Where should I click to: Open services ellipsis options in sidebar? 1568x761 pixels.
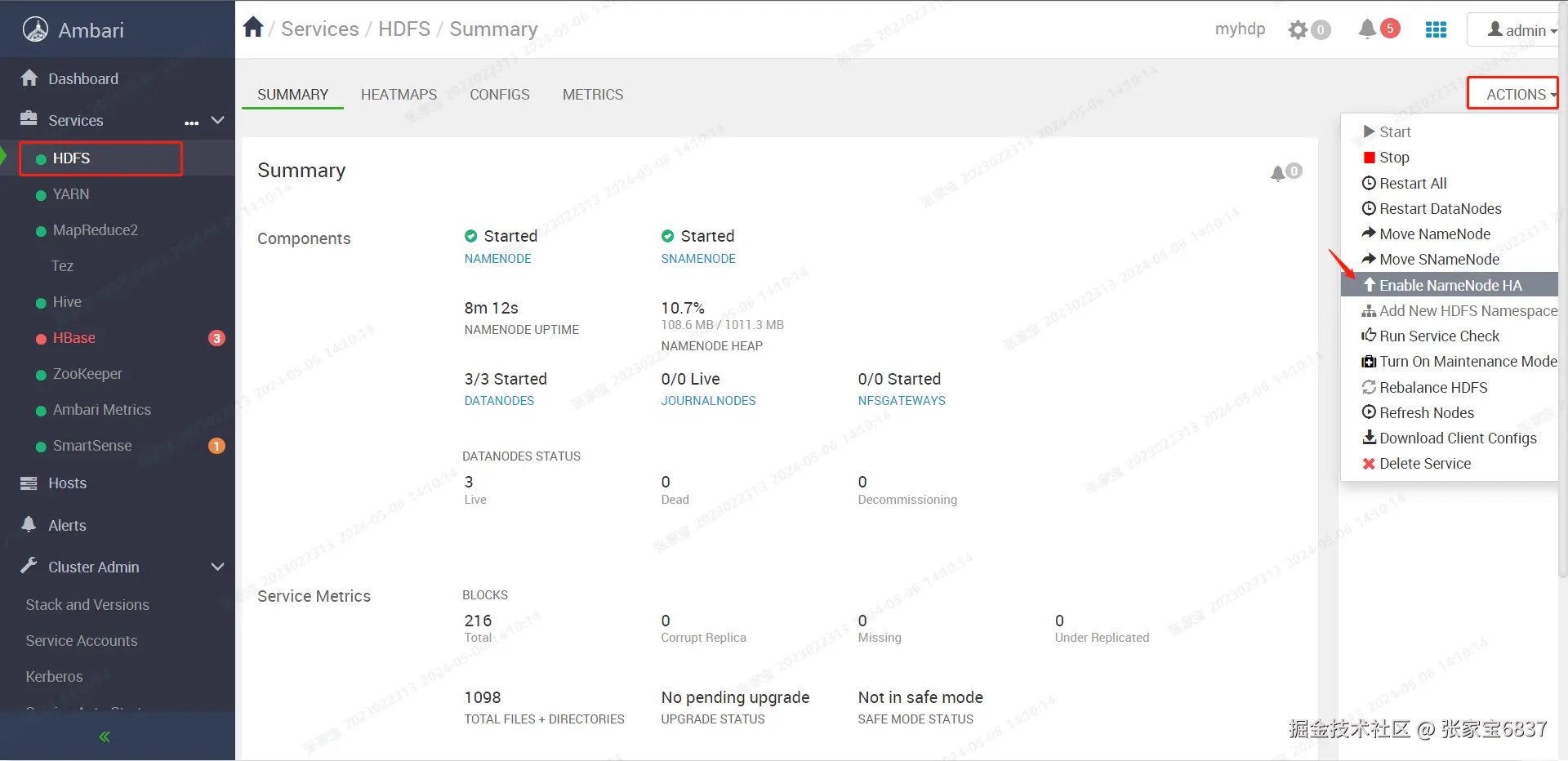tap(192, 122)
